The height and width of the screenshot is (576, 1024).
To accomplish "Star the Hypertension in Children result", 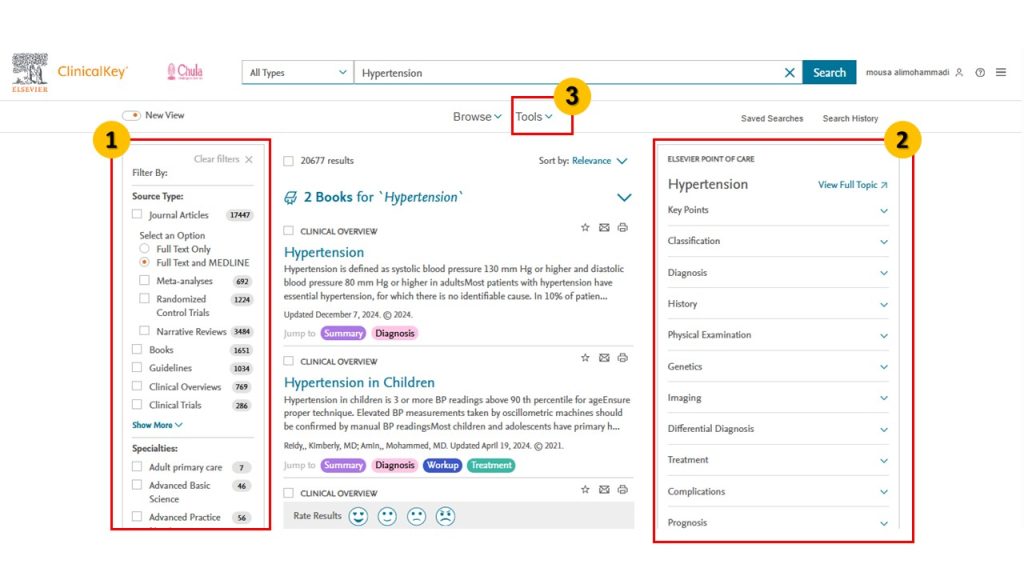I will click(x=585, y=357).
